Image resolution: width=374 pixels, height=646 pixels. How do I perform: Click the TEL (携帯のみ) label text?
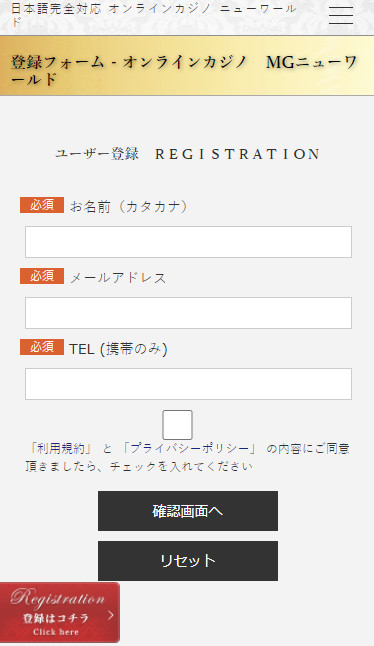tap(118, 349)
